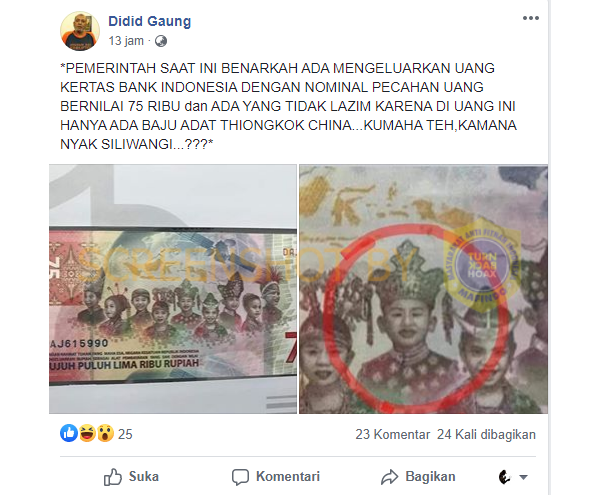Screen dimensions: 600x495
Task: View the 23 Komentar comments
Action: (393, 435)
